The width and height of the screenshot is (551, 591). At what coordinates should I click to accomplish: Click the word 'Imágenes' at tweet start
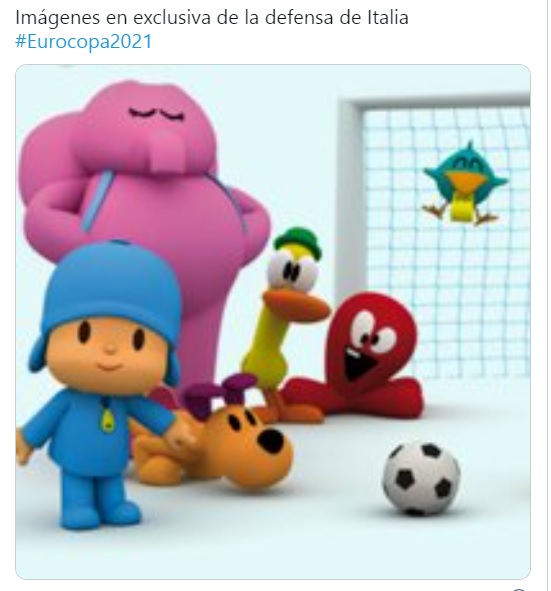pos(58,18)
